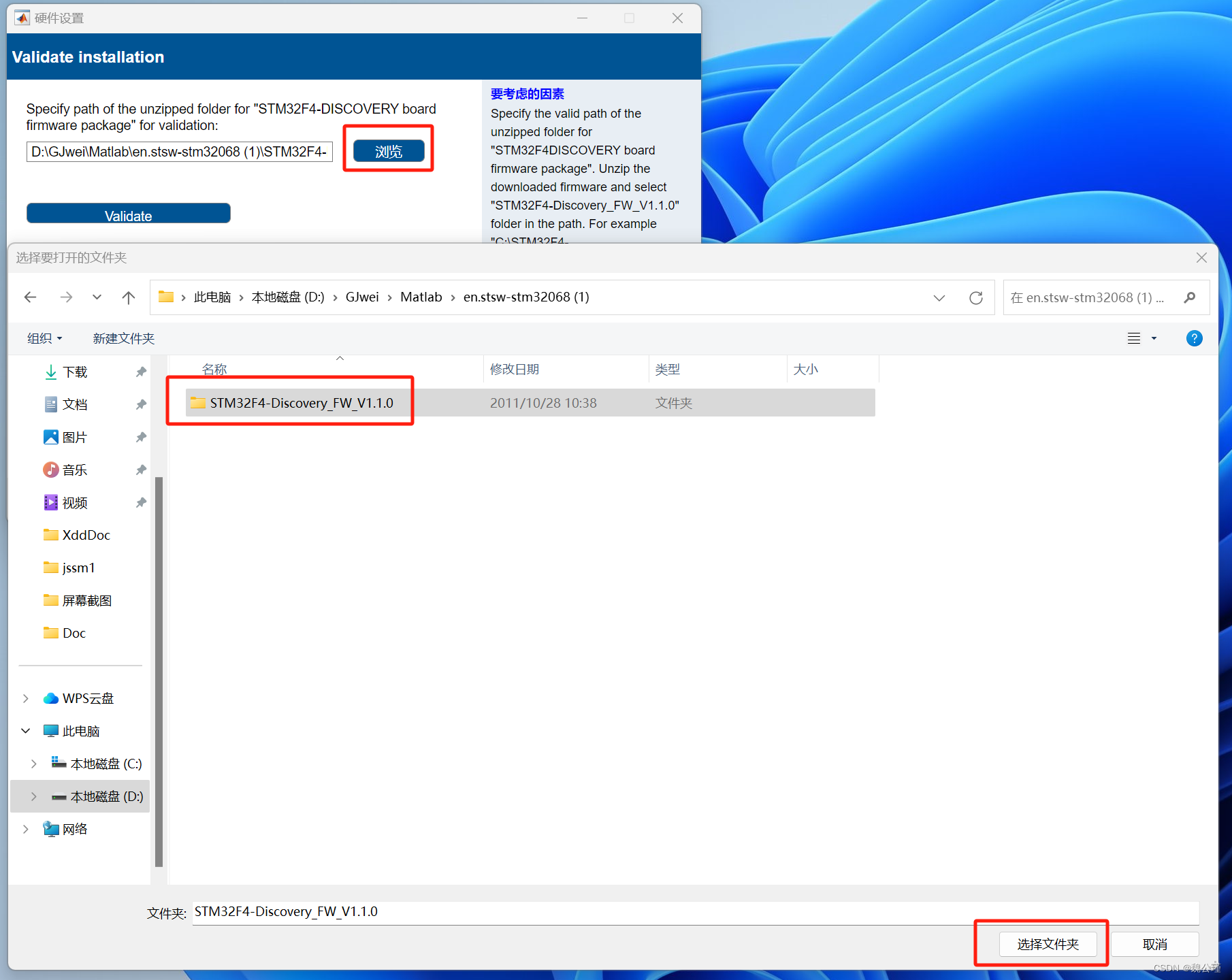Viewport: 1232px width, 980px height.
Task: Select STM32F4-Discovery_FW_V1.1.0 folder row
Action: (x=530, y=403)
